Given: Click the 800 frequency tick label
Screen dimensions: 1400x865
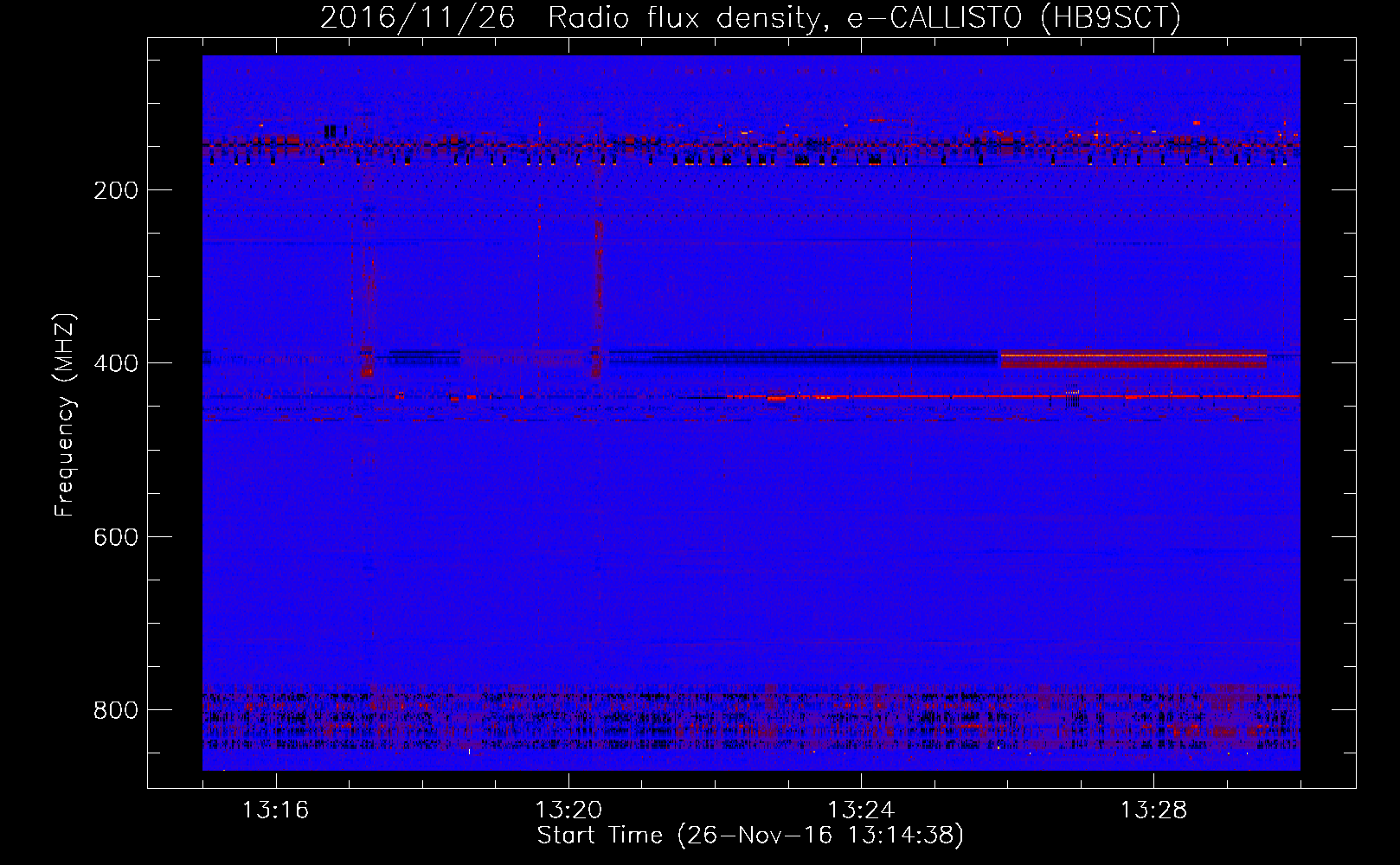Looking at the screenshot, I should coord(116,710).
